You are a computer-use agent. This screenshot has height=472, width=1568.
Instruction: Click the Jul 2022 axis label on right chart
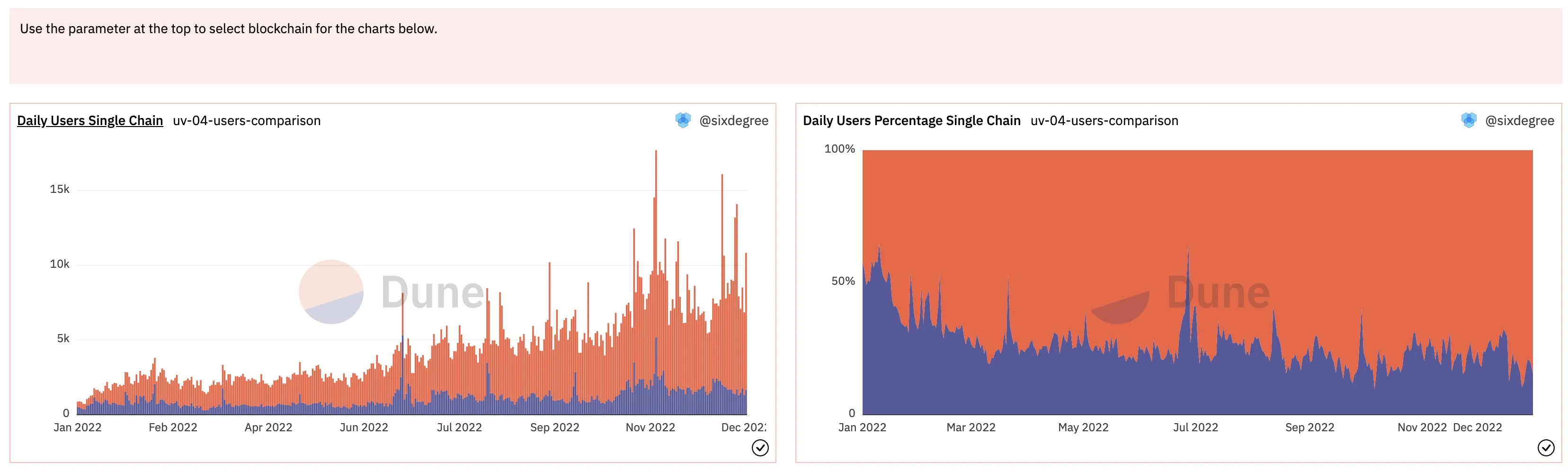point(1195,427)
